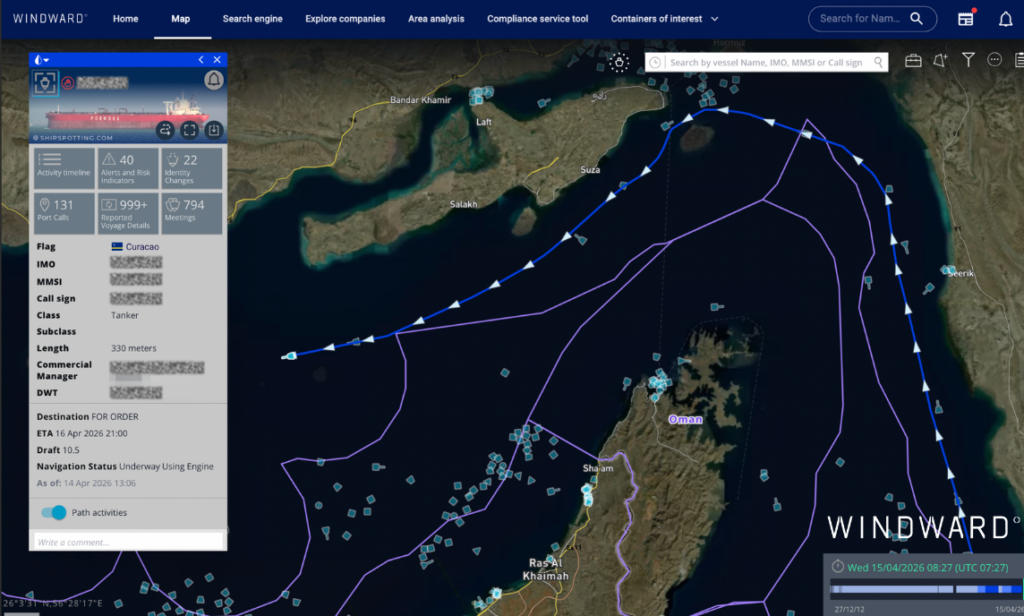Open Reported Voyage Details
The width and height of the screenshot is (1024, 616).
point(127,212)
